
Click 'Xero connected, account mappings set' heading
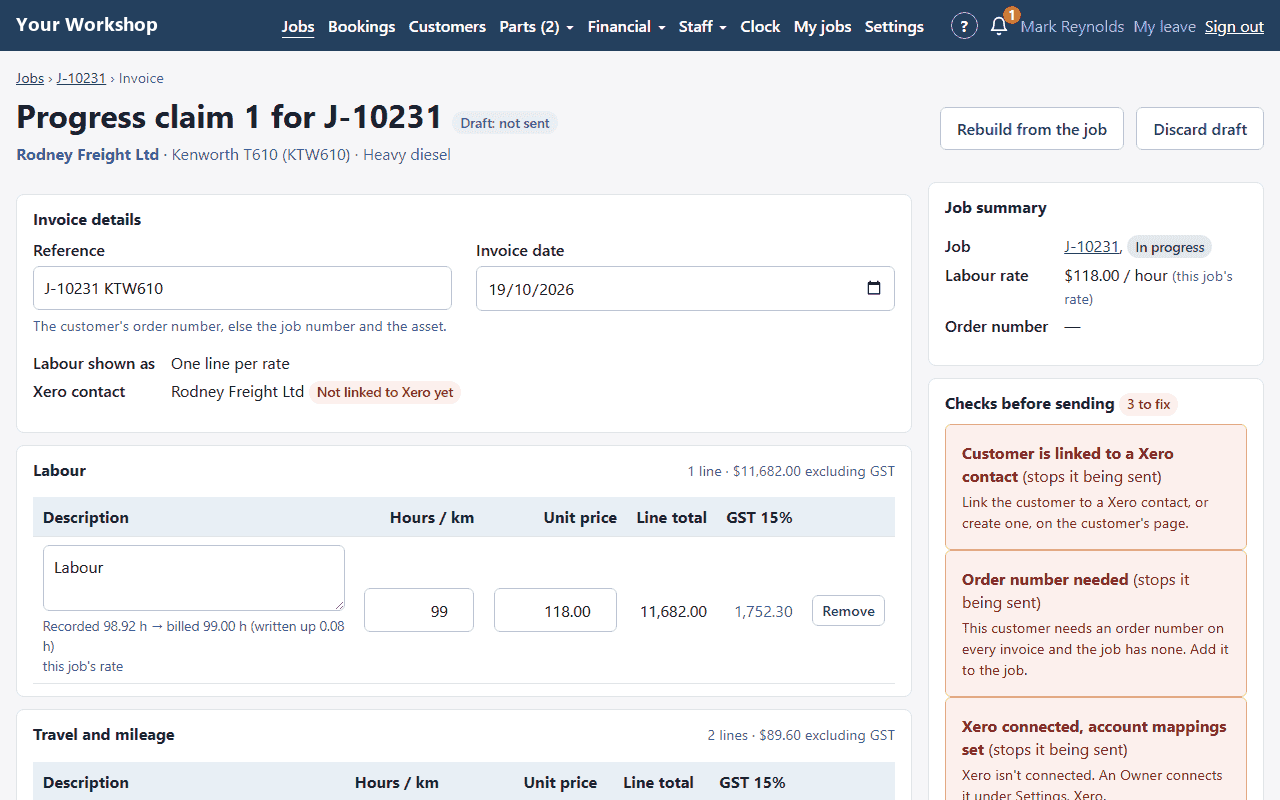1094,738
